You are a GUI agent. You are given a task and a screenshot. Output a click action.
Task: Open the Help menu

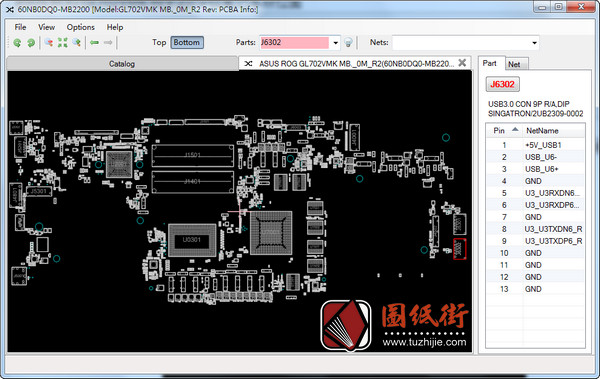point(115,27)
